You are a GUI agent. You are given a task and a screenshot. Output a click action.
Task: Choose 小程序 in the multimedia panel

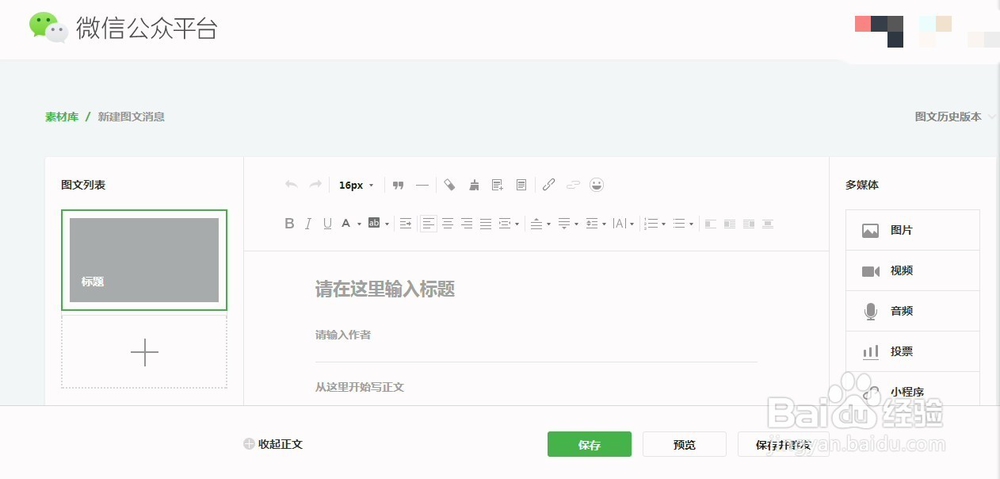click(x=913, y=388)
